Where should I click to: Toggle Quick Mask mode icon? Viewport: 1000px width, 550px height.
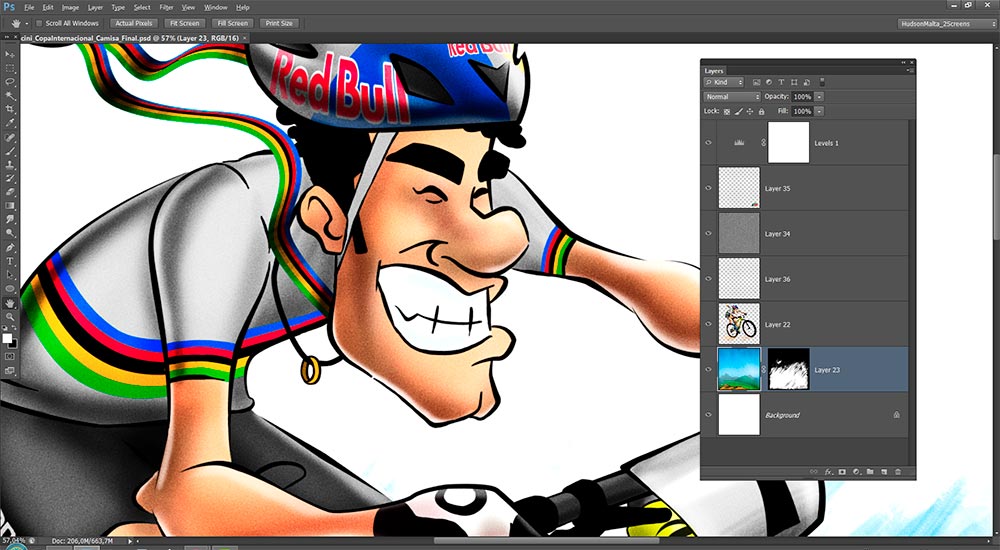pyautogui.click(x=10, y=359)
